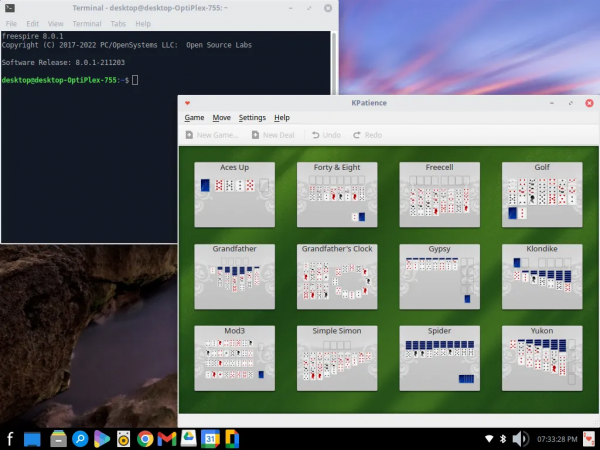This screenshot has height=450, width=600.
Task: Open Terminal window Tabs menu
Action: [118, 24]
